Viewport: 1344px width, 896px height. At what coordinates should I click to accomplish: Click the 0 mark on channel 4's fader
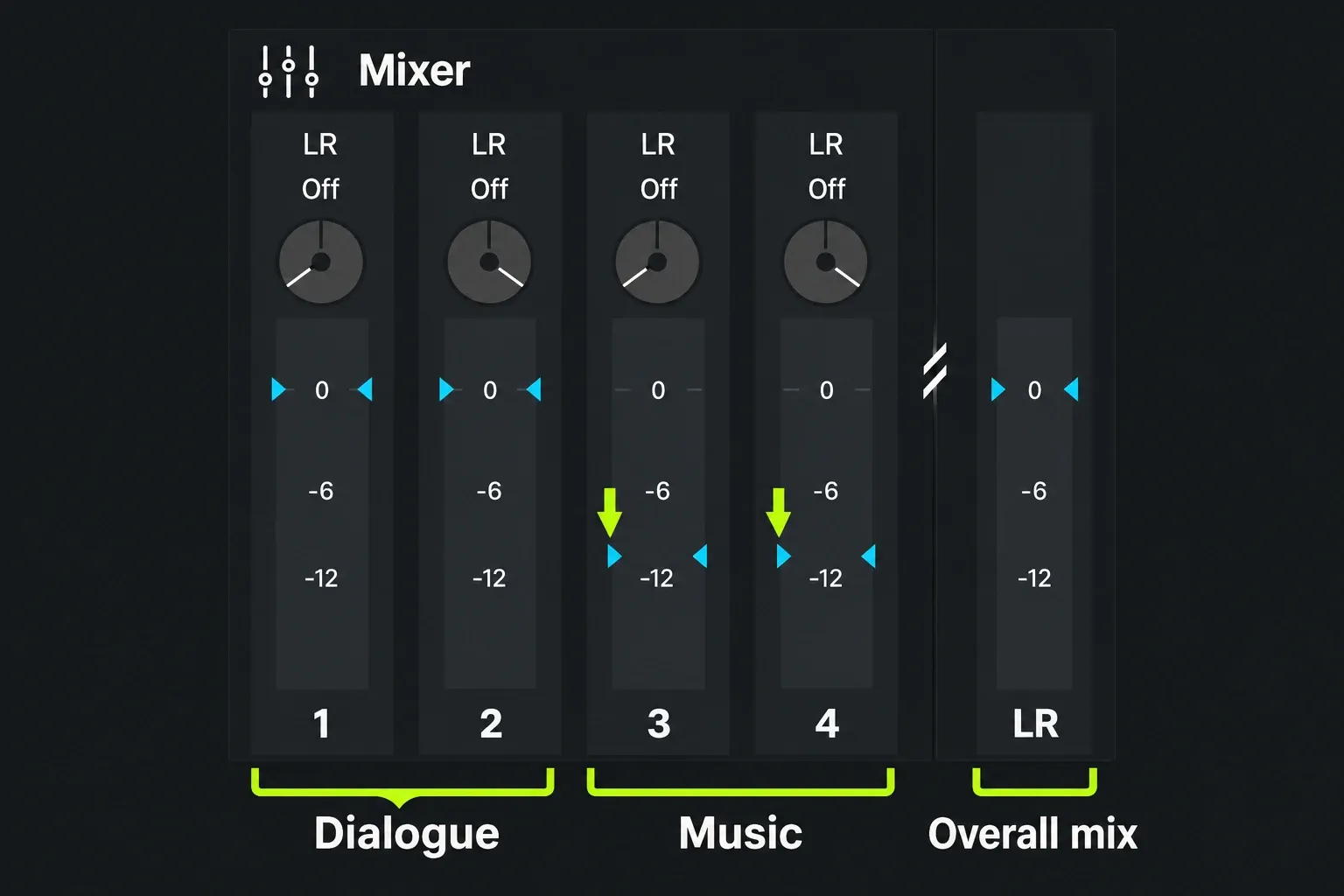[x=826, y=390]
